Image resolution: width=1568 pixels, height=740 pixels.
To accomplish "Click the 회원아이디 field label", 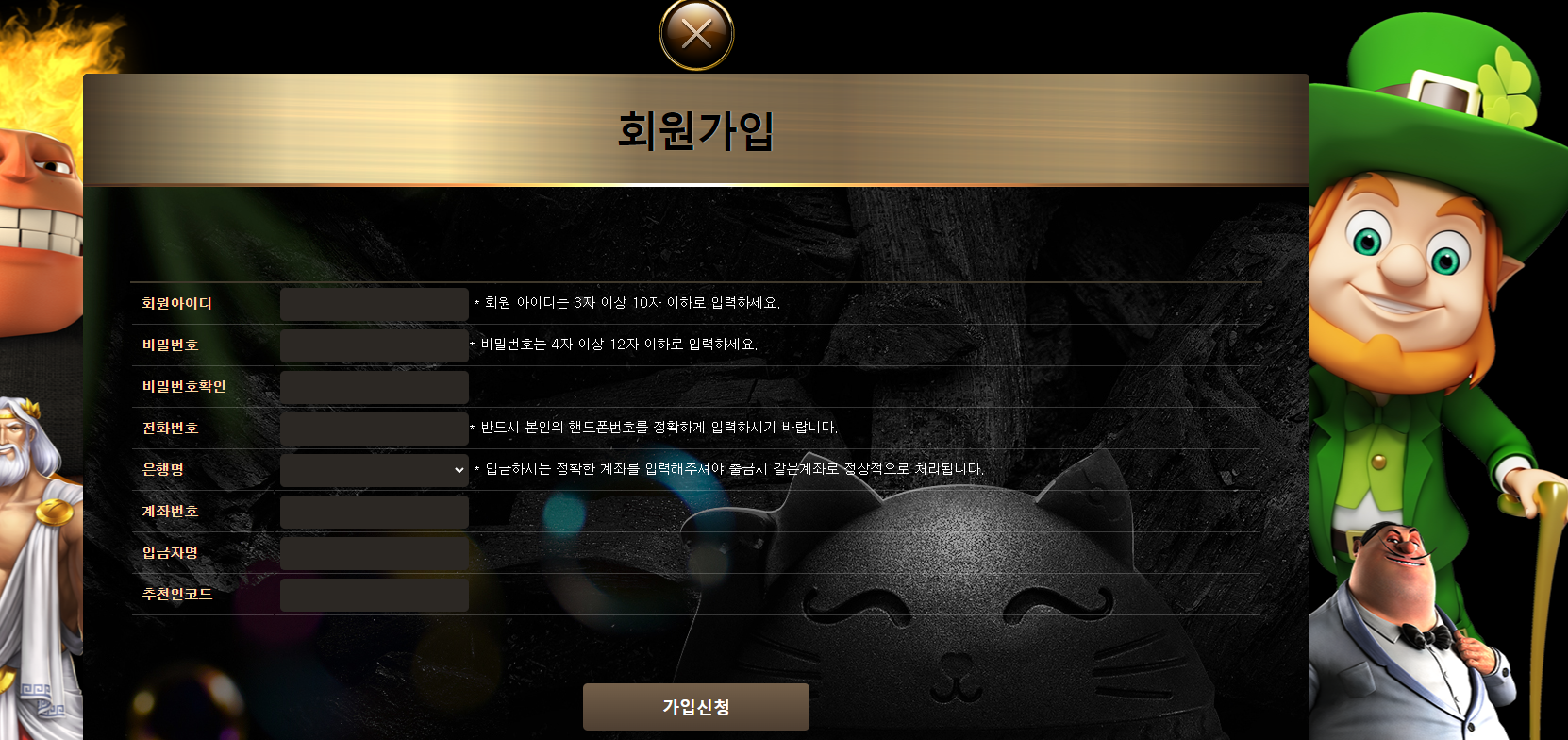I will click(177, 303).
